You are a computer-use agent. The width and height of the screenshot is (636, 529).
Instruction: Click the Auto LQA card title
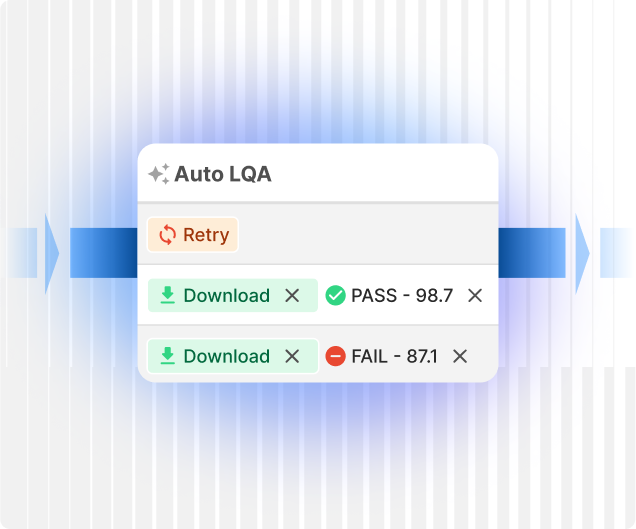pos(222,174)
